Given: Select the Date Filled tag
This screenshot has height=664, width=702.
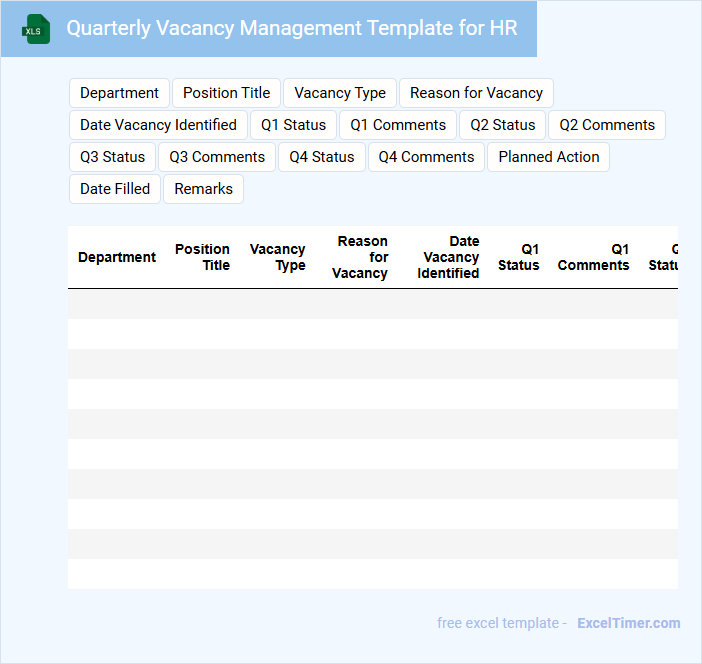Looking at the screenshot, I should [x=115, y=189].
